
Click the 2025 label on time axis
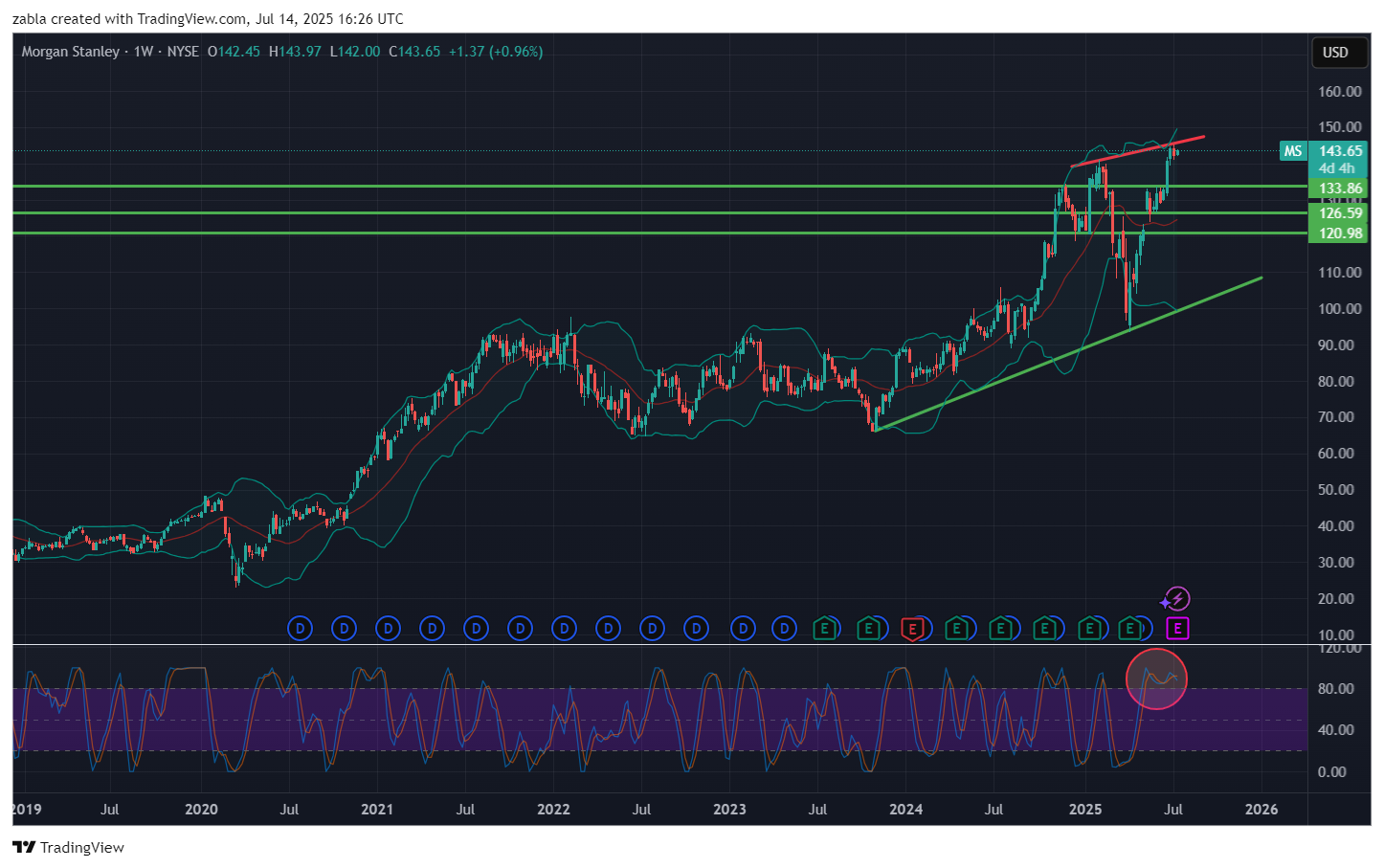(x=1085, y=810)
